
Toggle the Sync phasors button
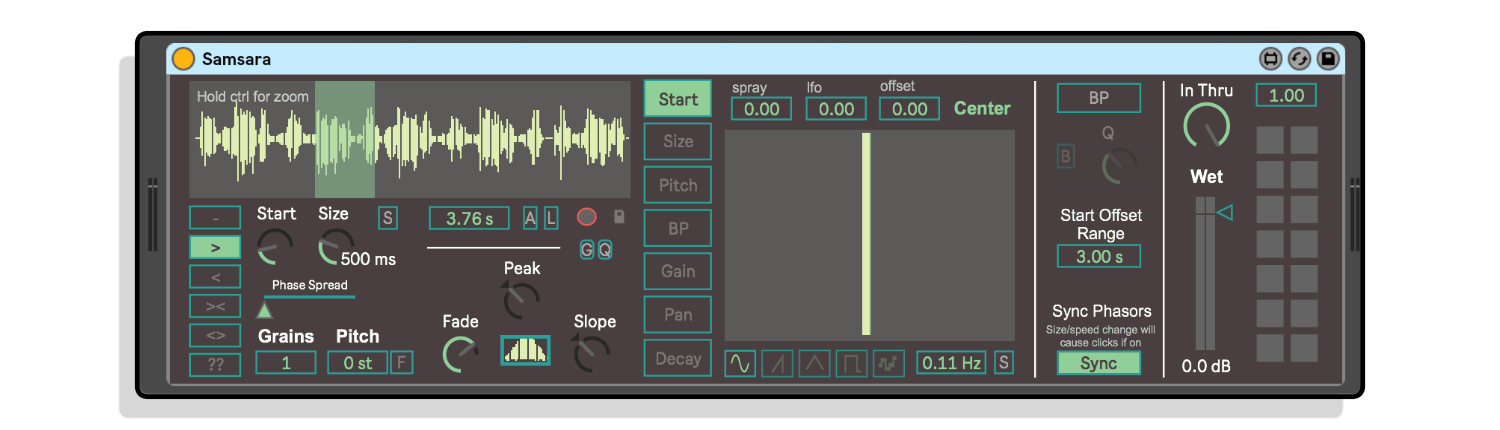[x=1098, y=363]
